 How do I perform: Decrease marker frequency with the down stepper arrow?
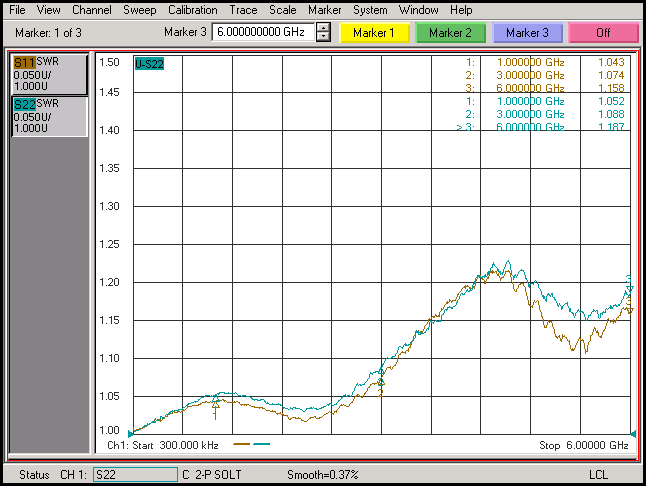tap(323, 38)
